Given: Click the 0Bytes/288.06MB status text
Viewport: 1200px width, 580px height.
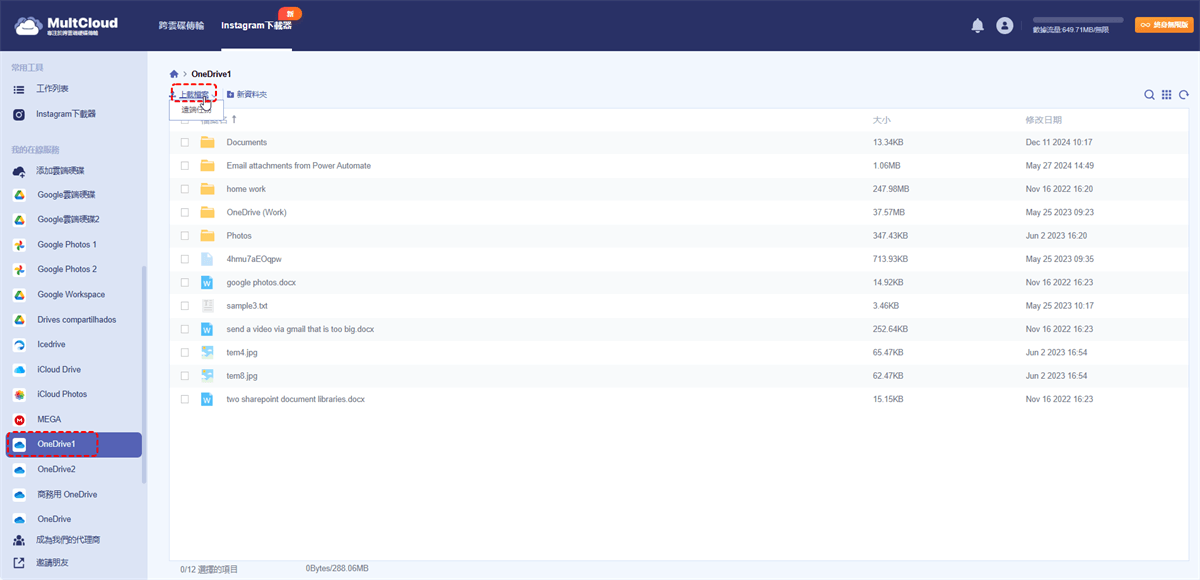Looking at the screenshot, I should click(337, 568).
